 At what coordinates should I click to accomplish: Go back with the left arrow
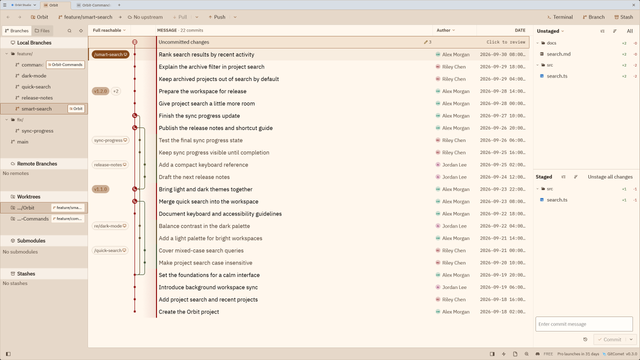[8, 17]
